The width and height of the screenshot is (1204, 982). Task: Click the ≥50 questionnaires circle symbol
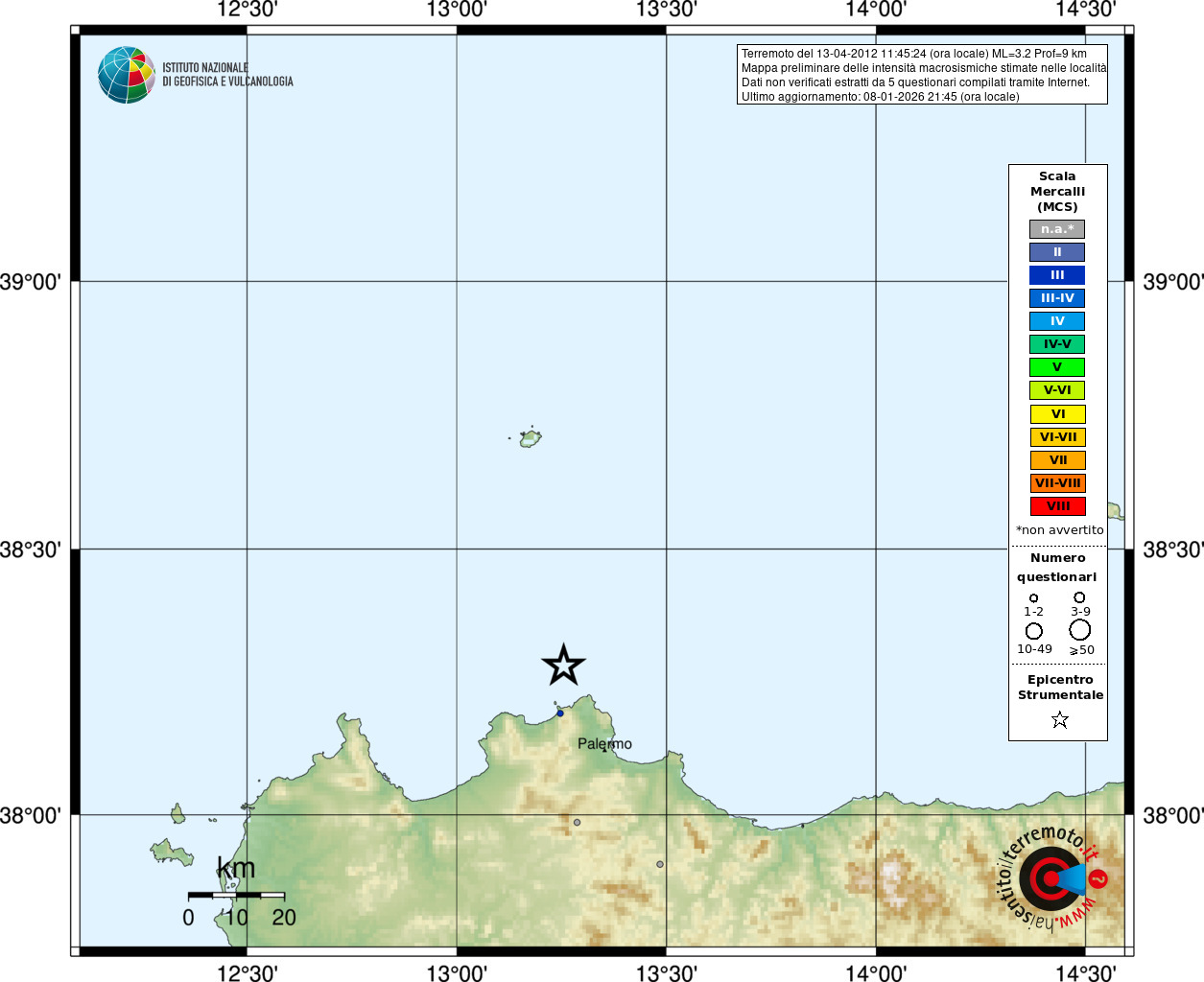pyautogui.click(x=1080, y=629)
